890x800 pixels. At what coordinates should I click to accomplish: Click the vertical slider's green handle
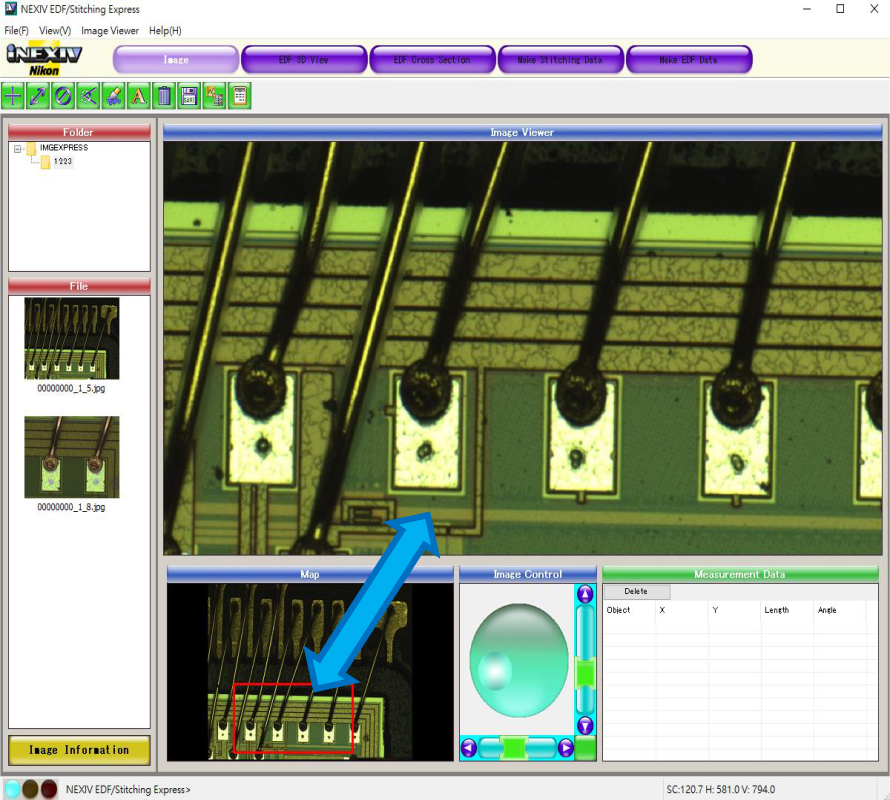[586, 673]
